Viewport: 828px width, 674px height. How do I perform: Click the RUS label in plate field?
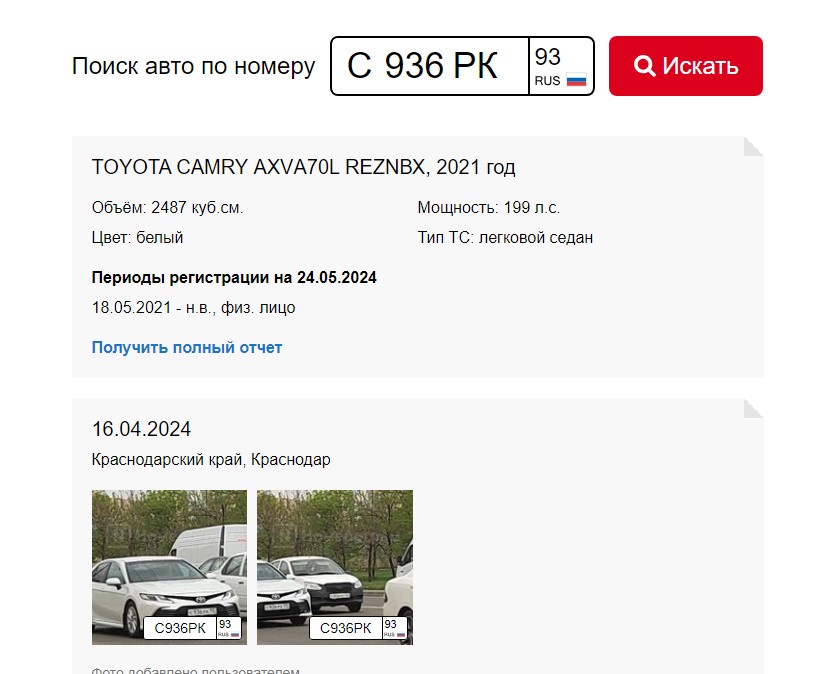click(x=547, y=81)
